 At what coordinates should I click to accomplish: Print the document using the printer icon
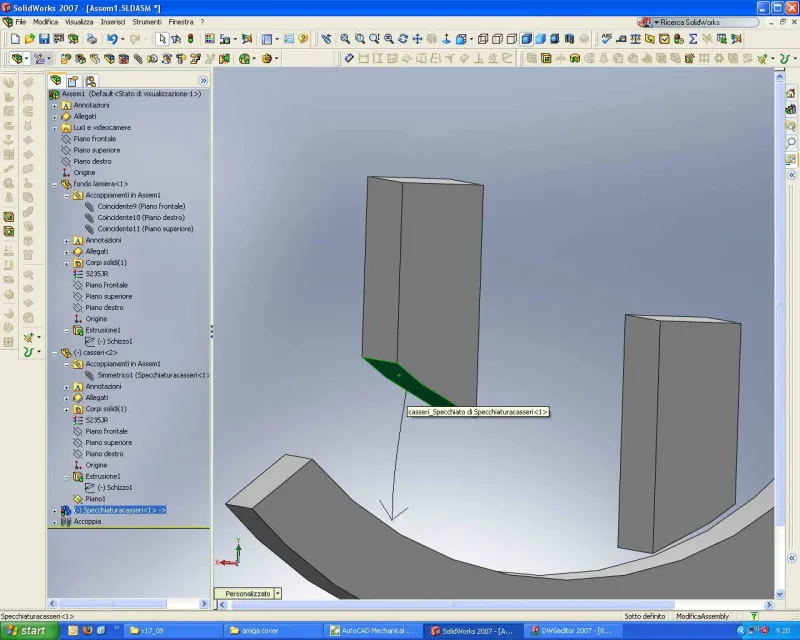91,39
